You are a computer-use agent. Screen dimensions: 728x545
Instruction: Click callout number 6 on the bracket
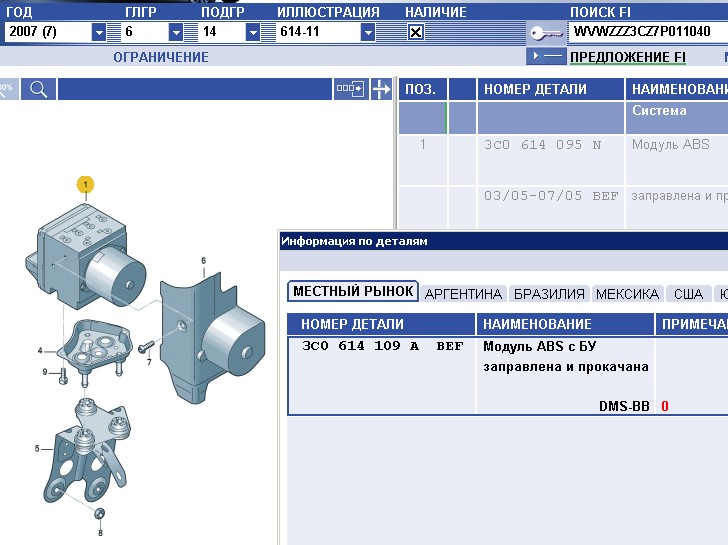tap(203, 261)
